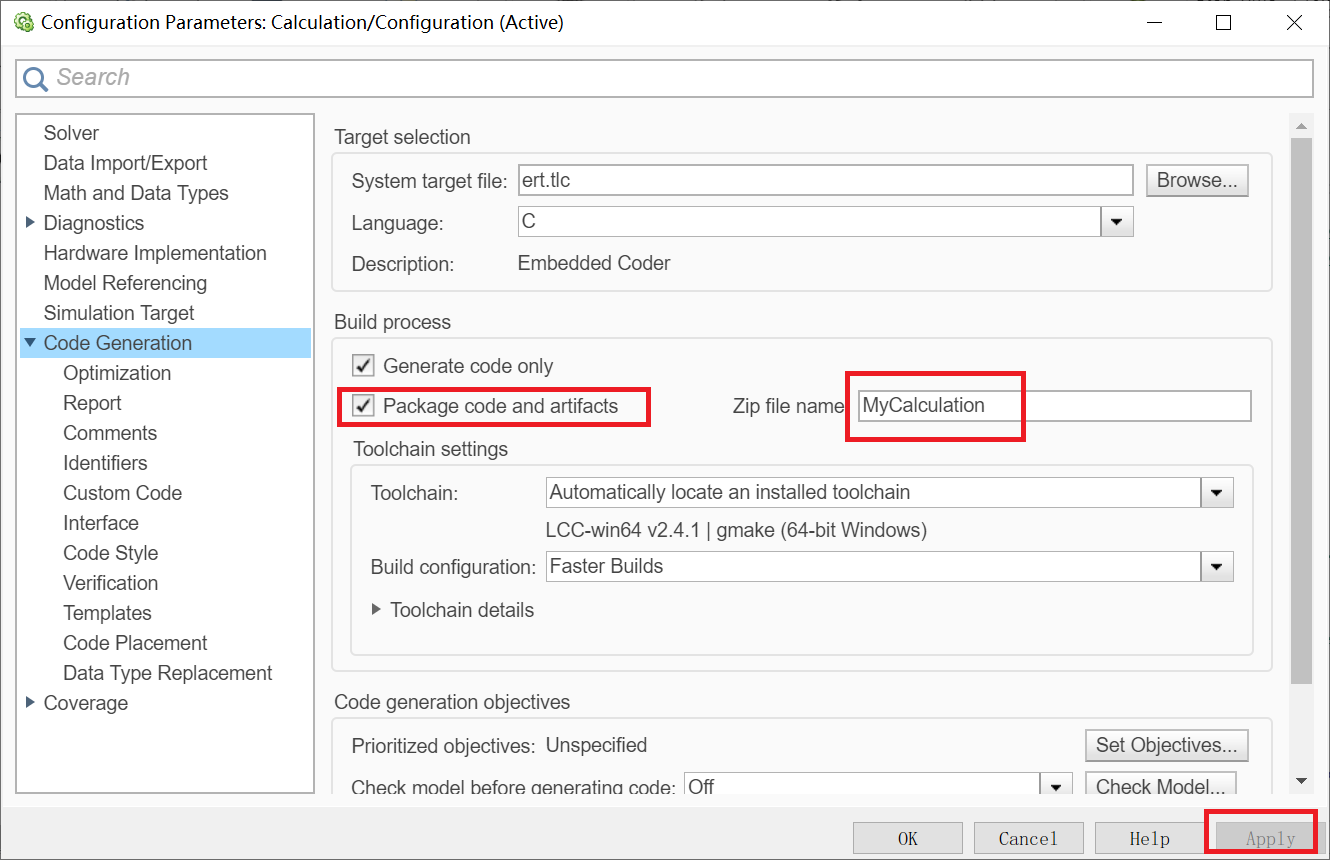Open the Build configuration dropdown arrow
This screenshot has width=1330, height=860.
tap(1217, 566)
